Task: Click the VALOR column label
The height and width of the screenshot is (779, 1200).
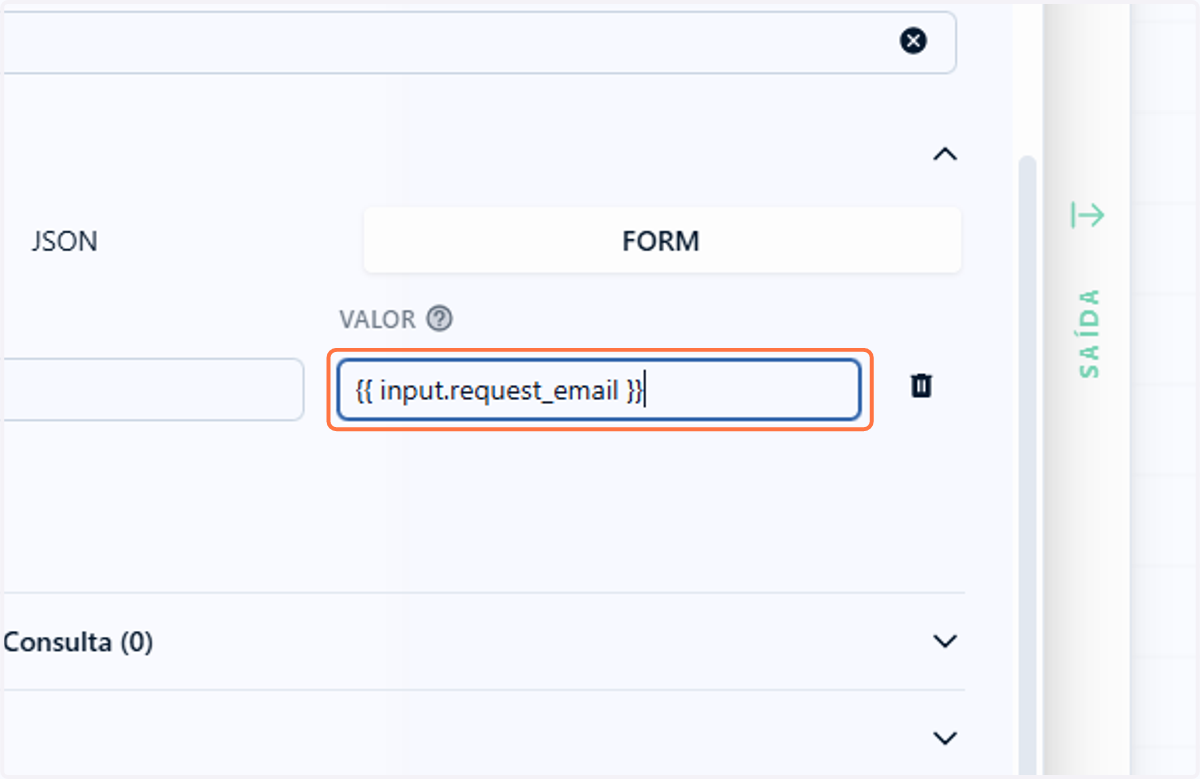Action: click(377, 320)
